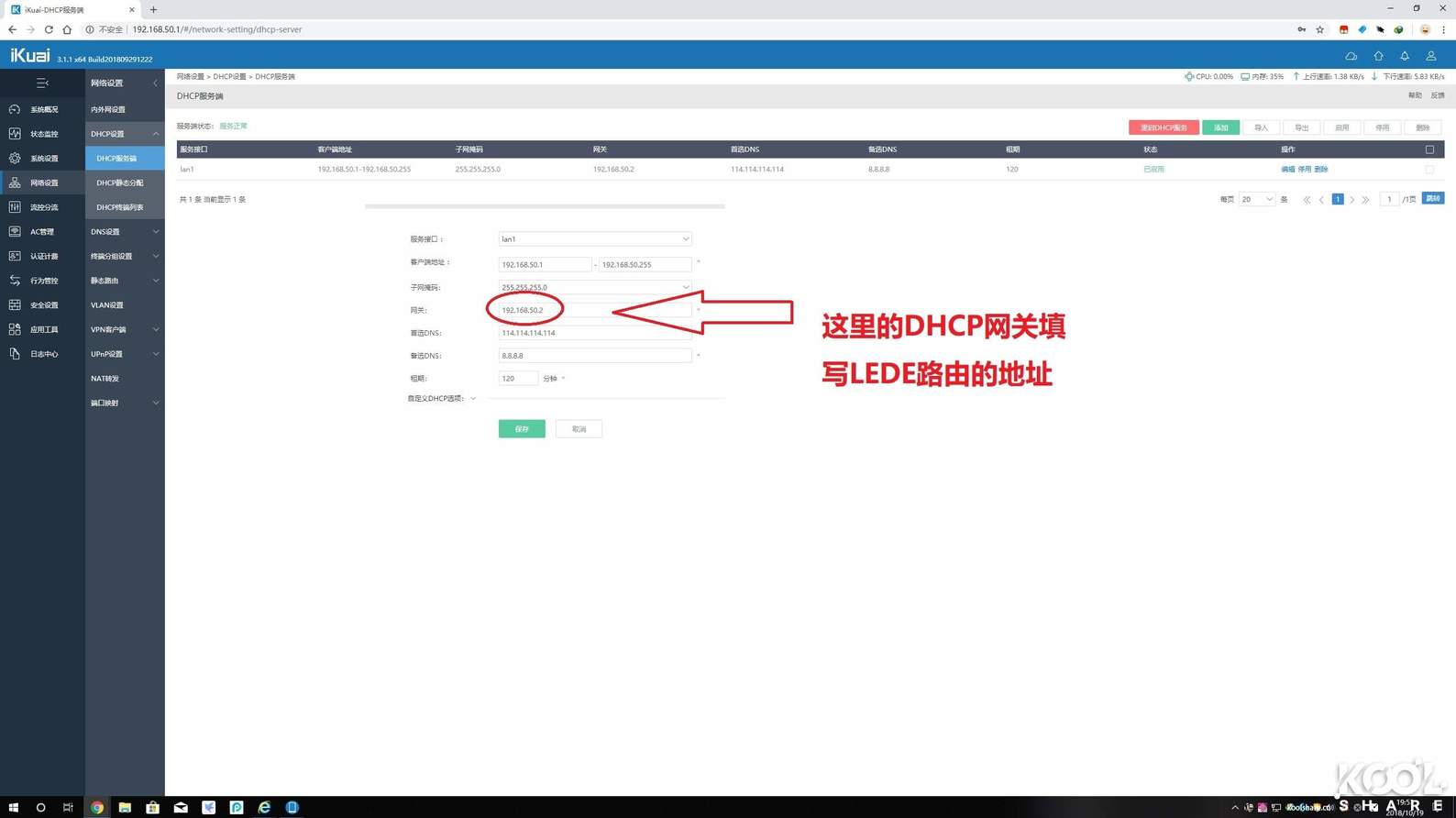Expand the UPnP设置 submenu
This screenshot has height=818, width=1456.
pos(155,354)
